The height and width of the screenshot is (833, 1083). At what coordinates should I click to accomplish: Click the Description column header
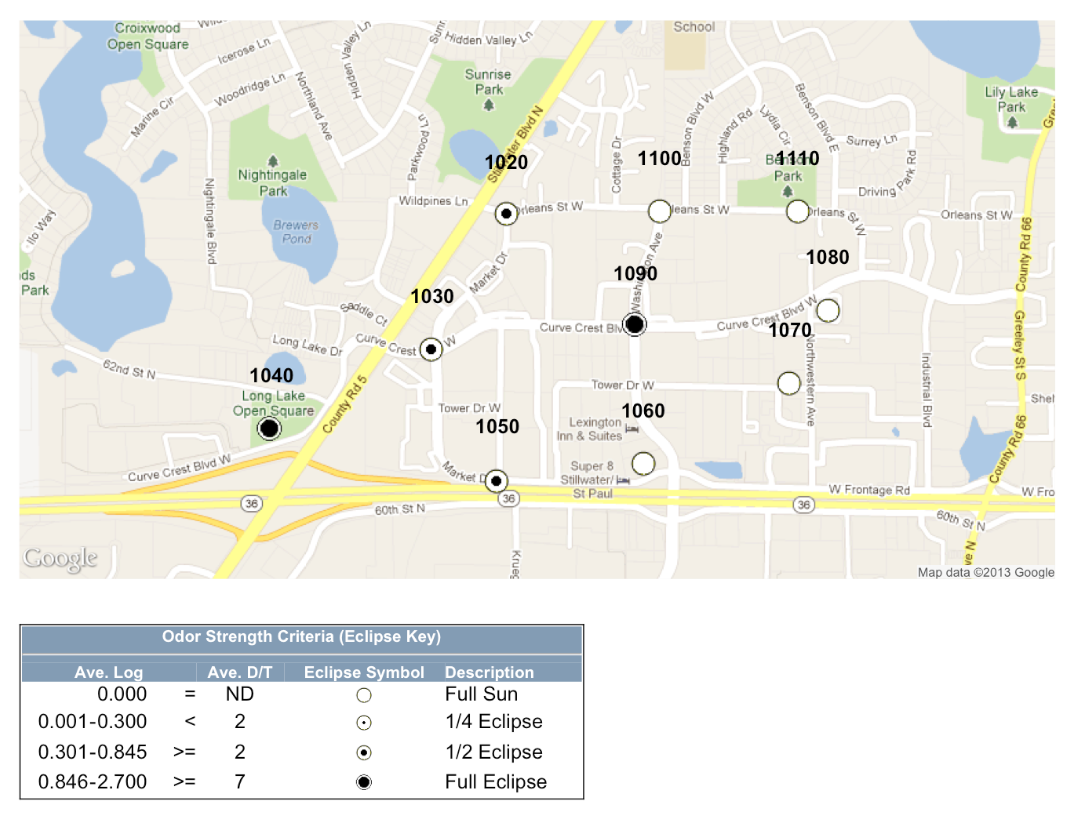pyautogui.click(x=489, y=673)
